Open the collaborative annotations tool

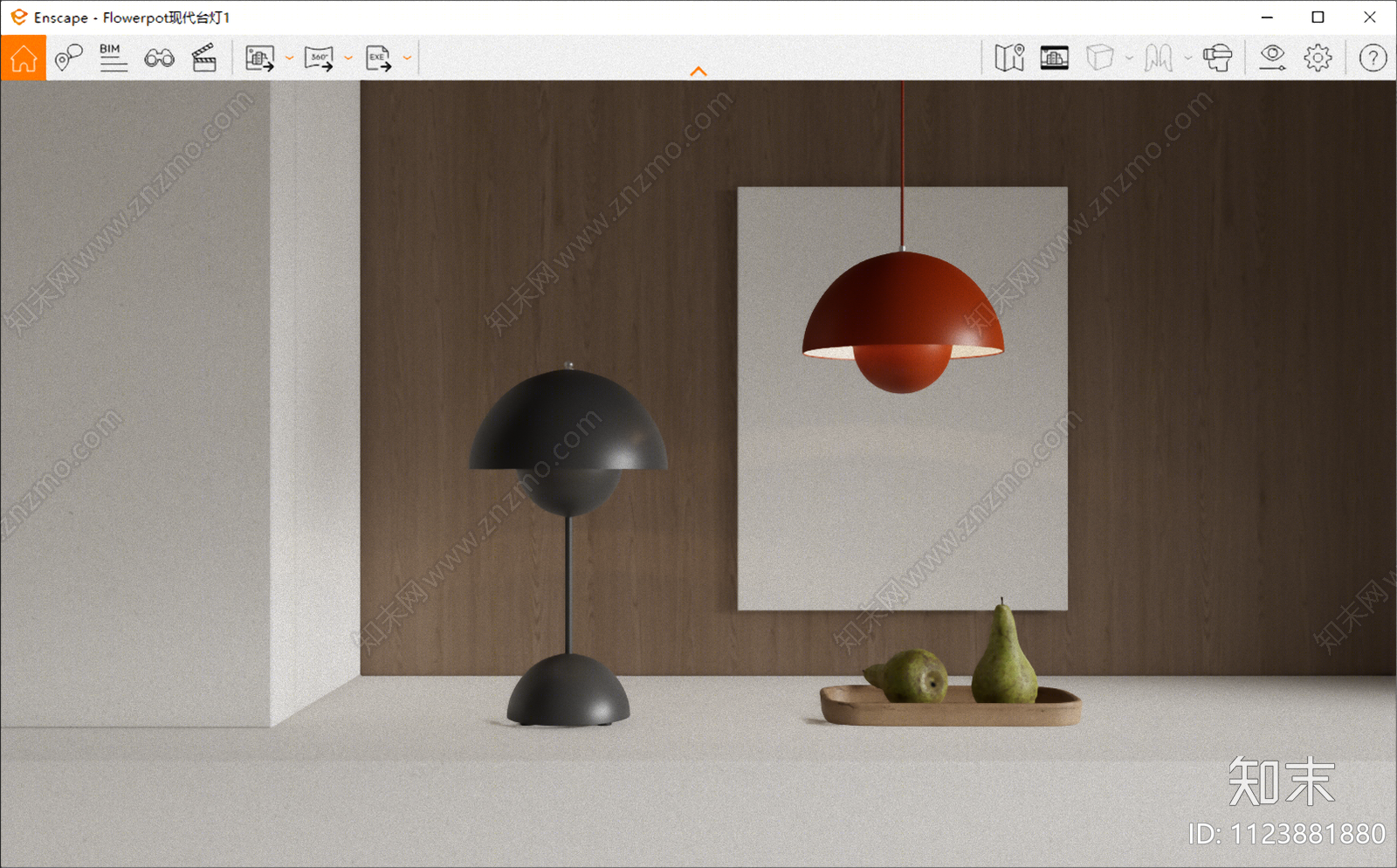tap(68, 59)
